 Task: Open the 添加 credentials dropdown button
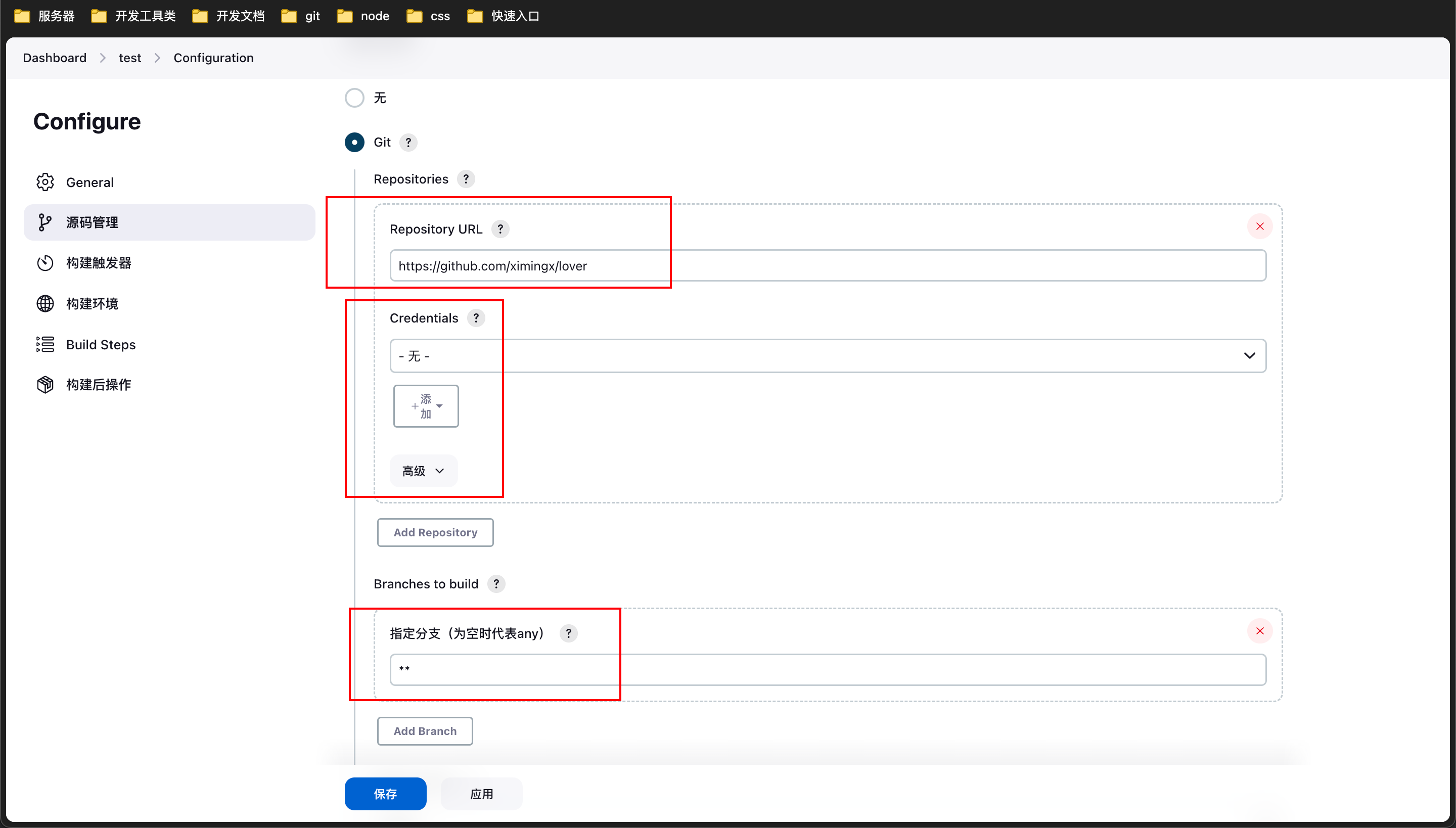click(426, 406)
